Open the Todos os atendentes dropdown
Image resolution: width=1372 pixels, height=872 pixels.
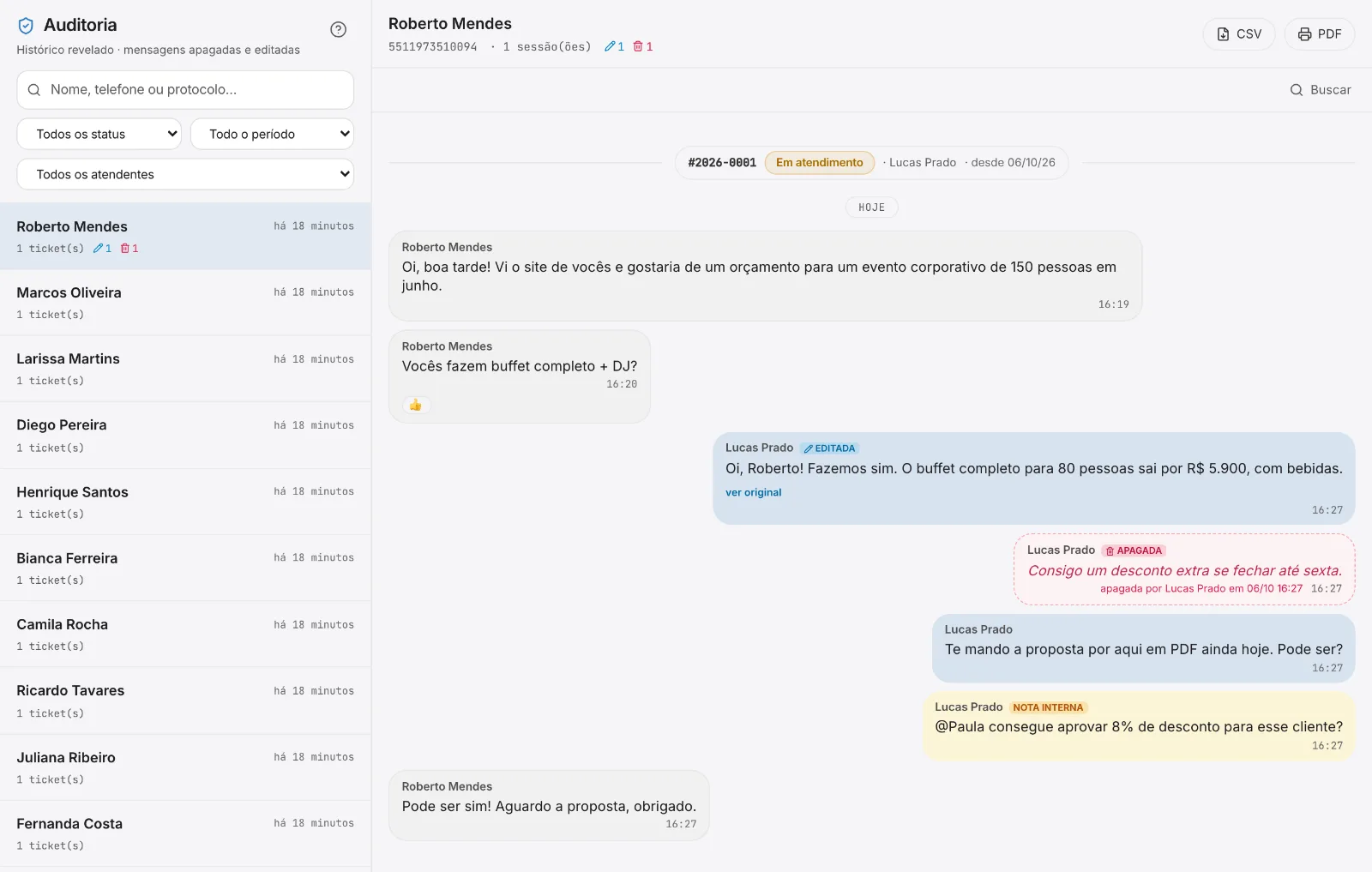click(x=185, y=174)
